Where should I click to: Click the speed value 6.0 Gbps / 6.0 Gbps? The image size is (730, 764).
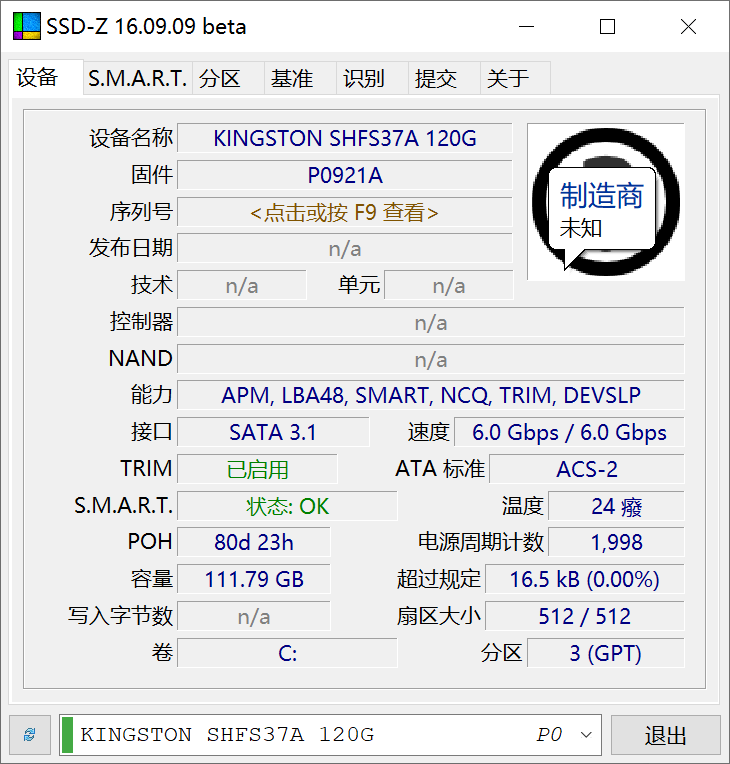569,432
